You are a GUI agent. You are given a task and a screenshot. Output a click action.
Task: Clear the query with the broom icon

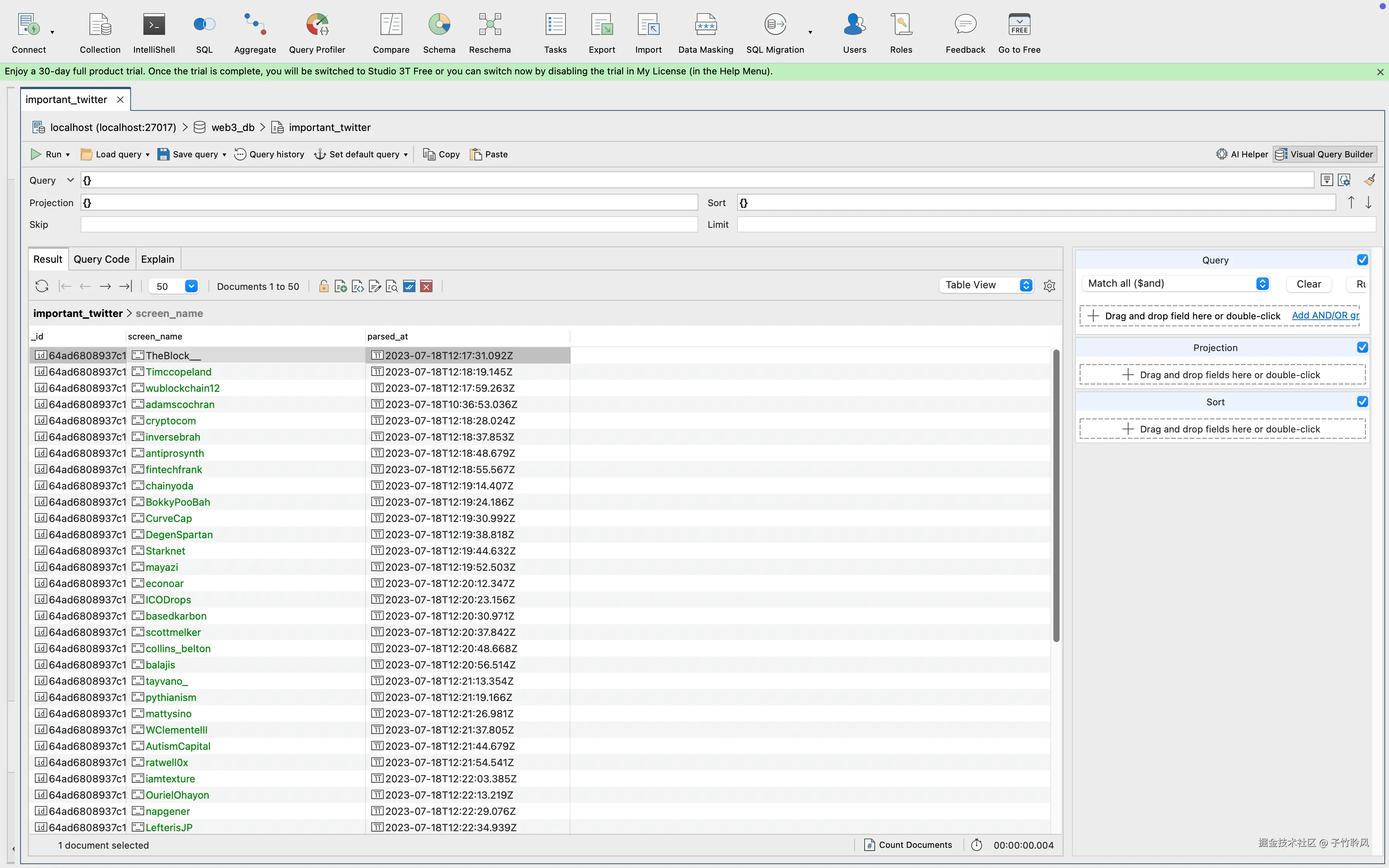click(1370, 180)
